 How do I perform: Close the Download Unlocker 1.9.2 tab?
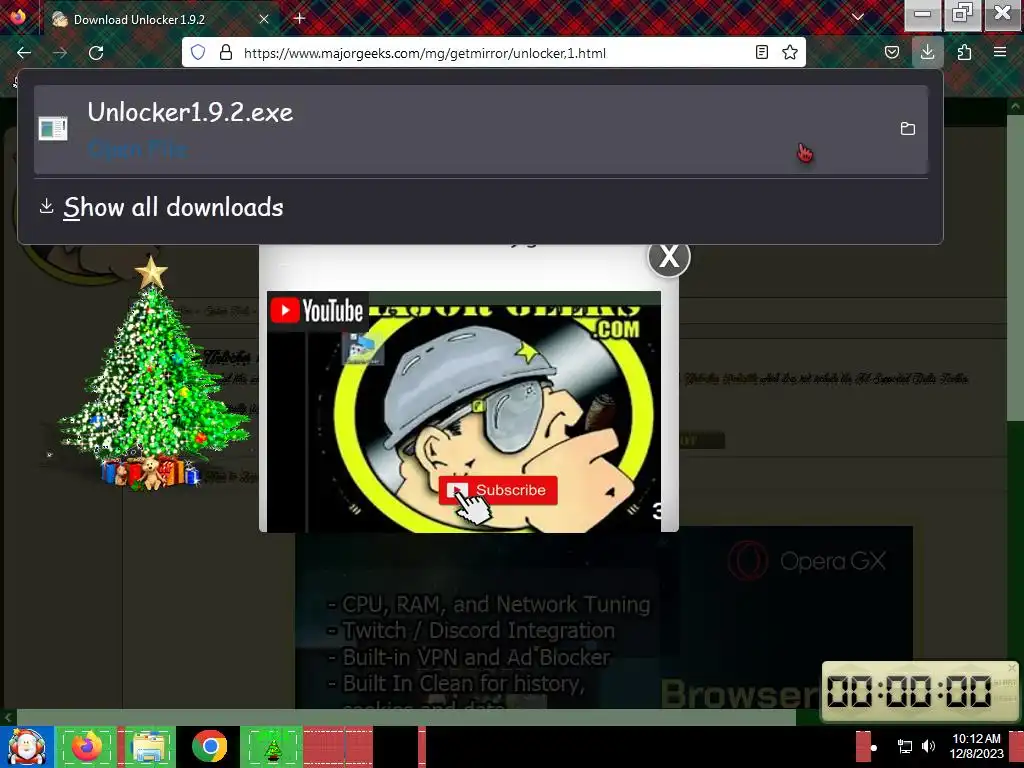pos(264,19)
